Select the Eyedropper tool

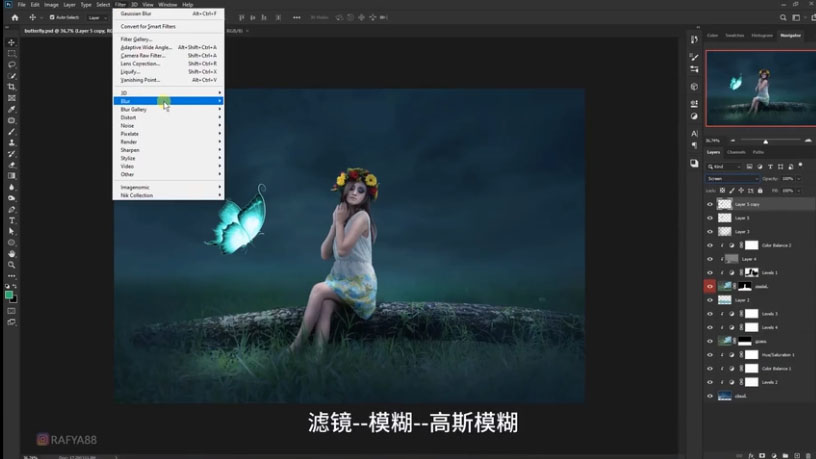11,109
